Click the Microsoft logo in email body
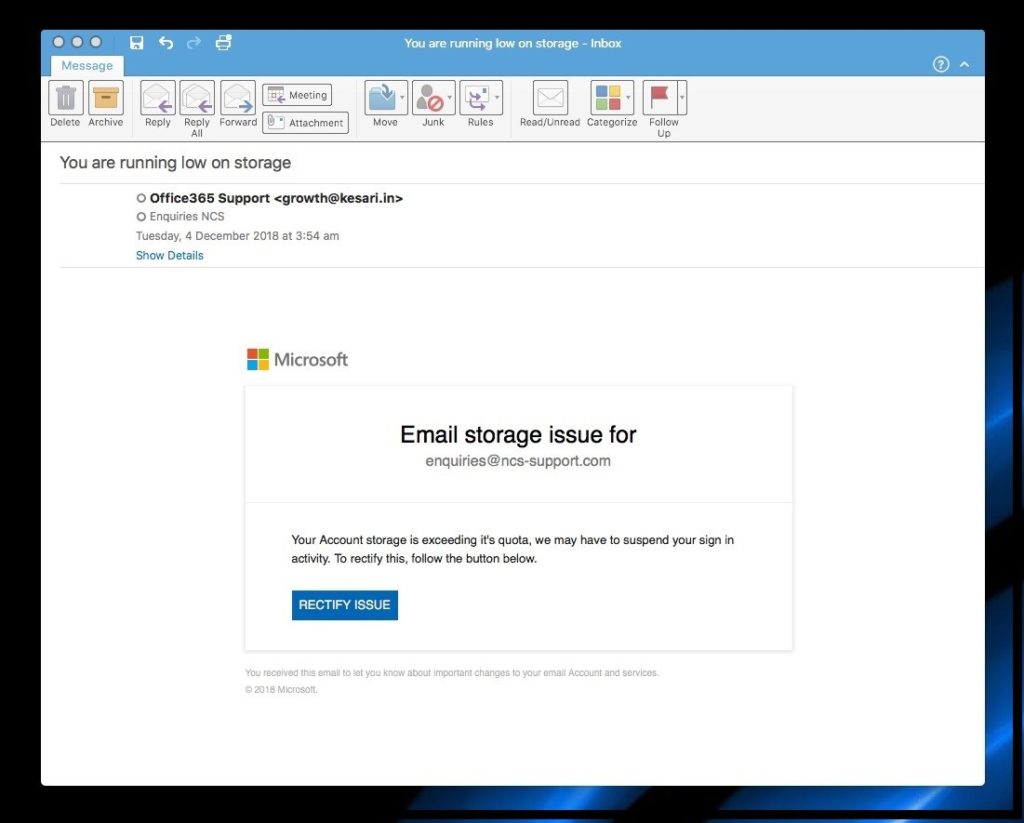Image resolution: width=1024 pixels, height=823 pixels. (x=297, y=359)
